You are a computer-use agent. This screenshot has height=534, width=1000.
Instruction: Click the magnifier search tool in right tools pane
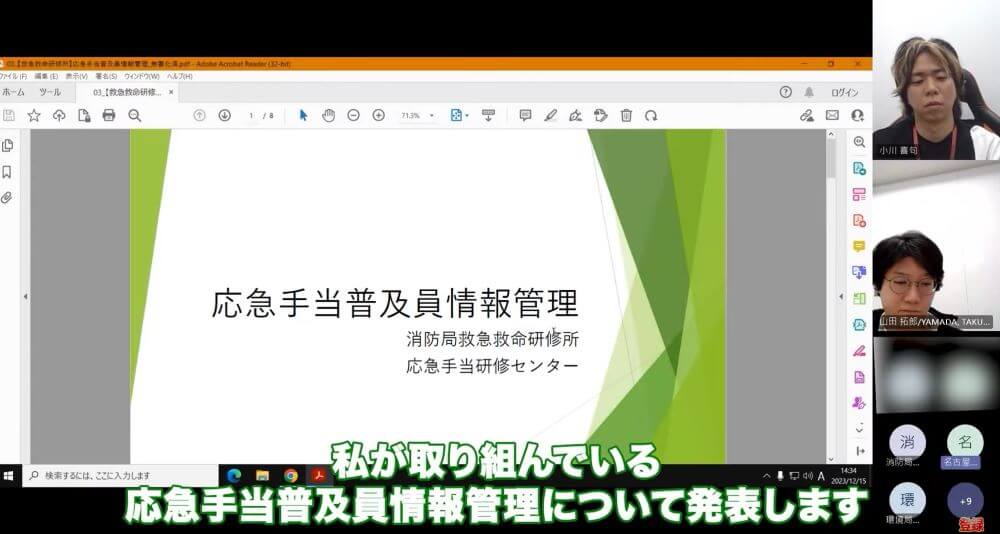pyautogui.click(x=859, y=142)
